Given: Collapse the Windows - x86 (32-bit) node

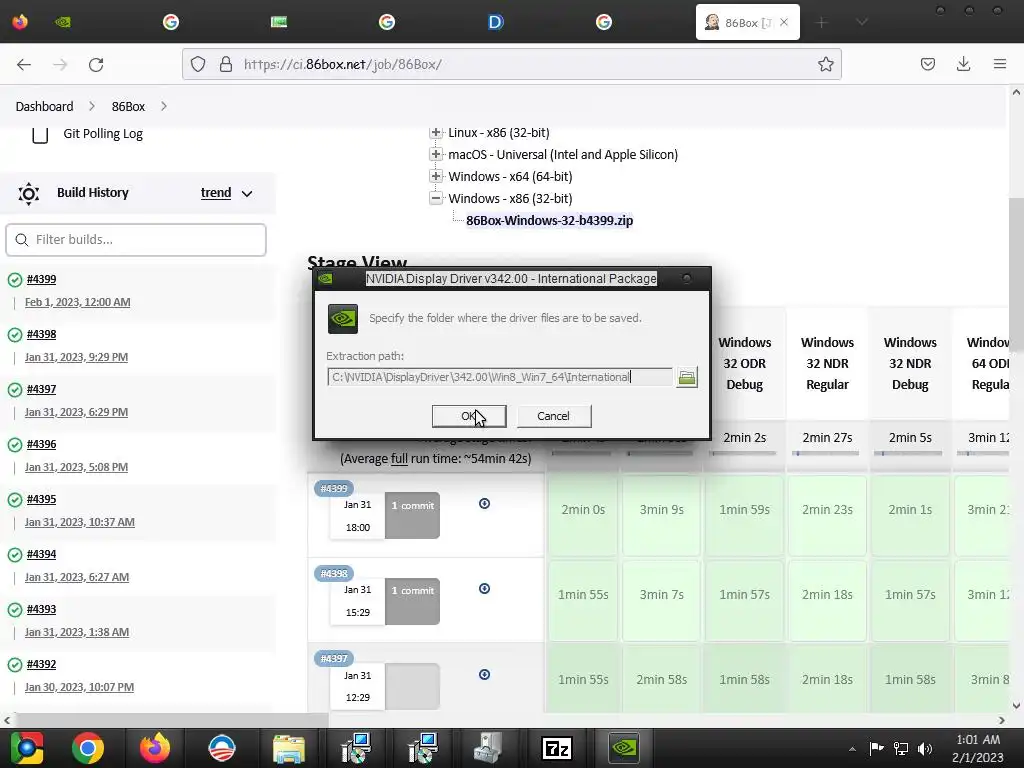Looking at the screenshot, I should 436,199.
